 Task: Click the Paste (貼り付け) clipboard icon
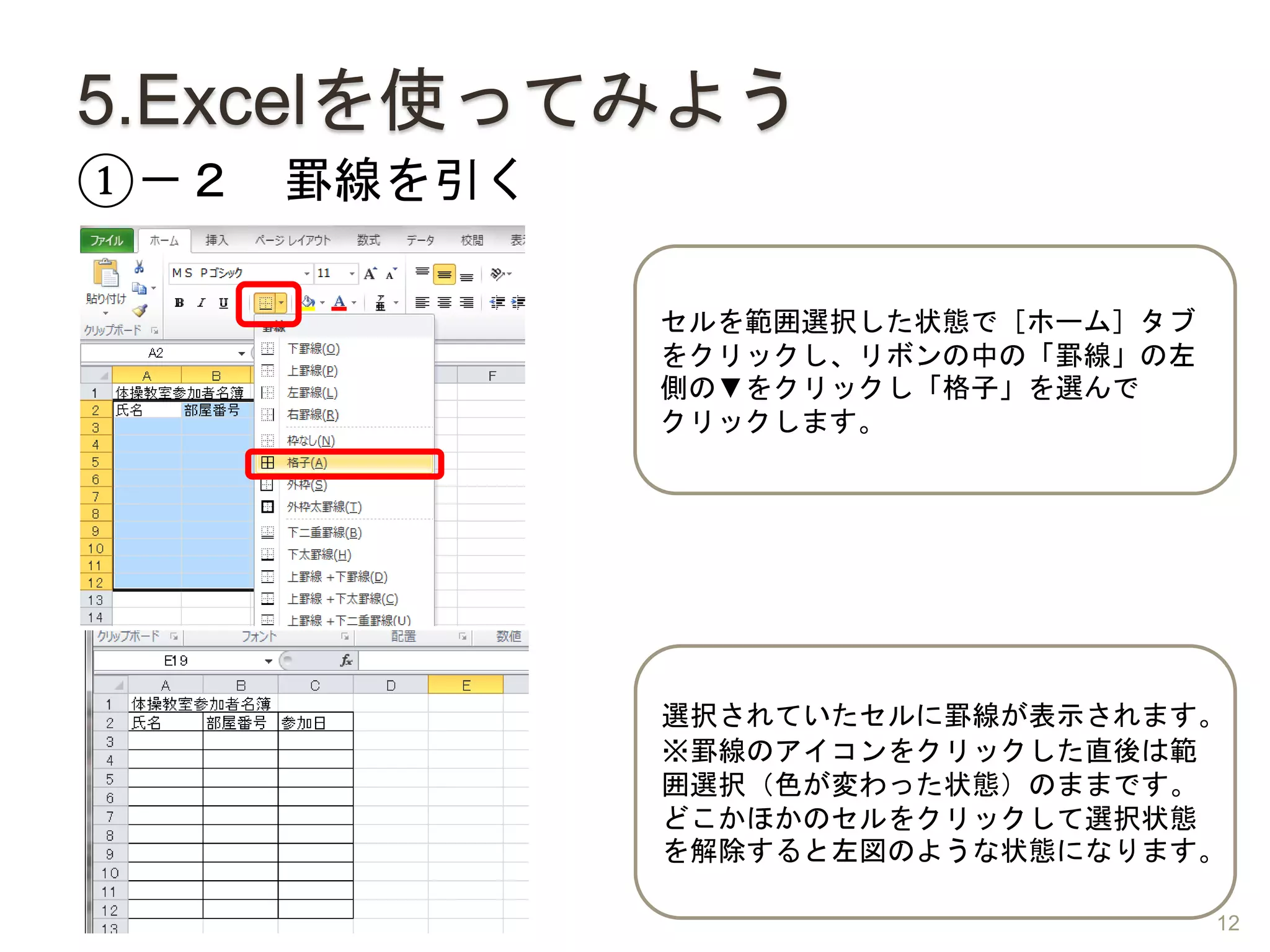105,273
